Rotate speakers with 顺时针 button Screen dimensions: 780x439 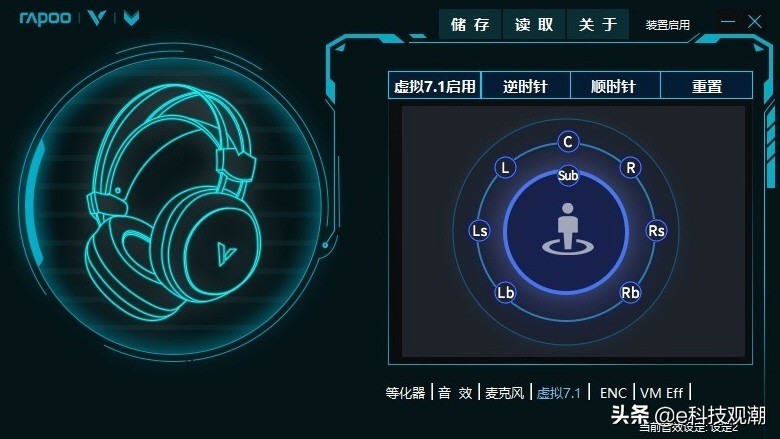[615, 86]
